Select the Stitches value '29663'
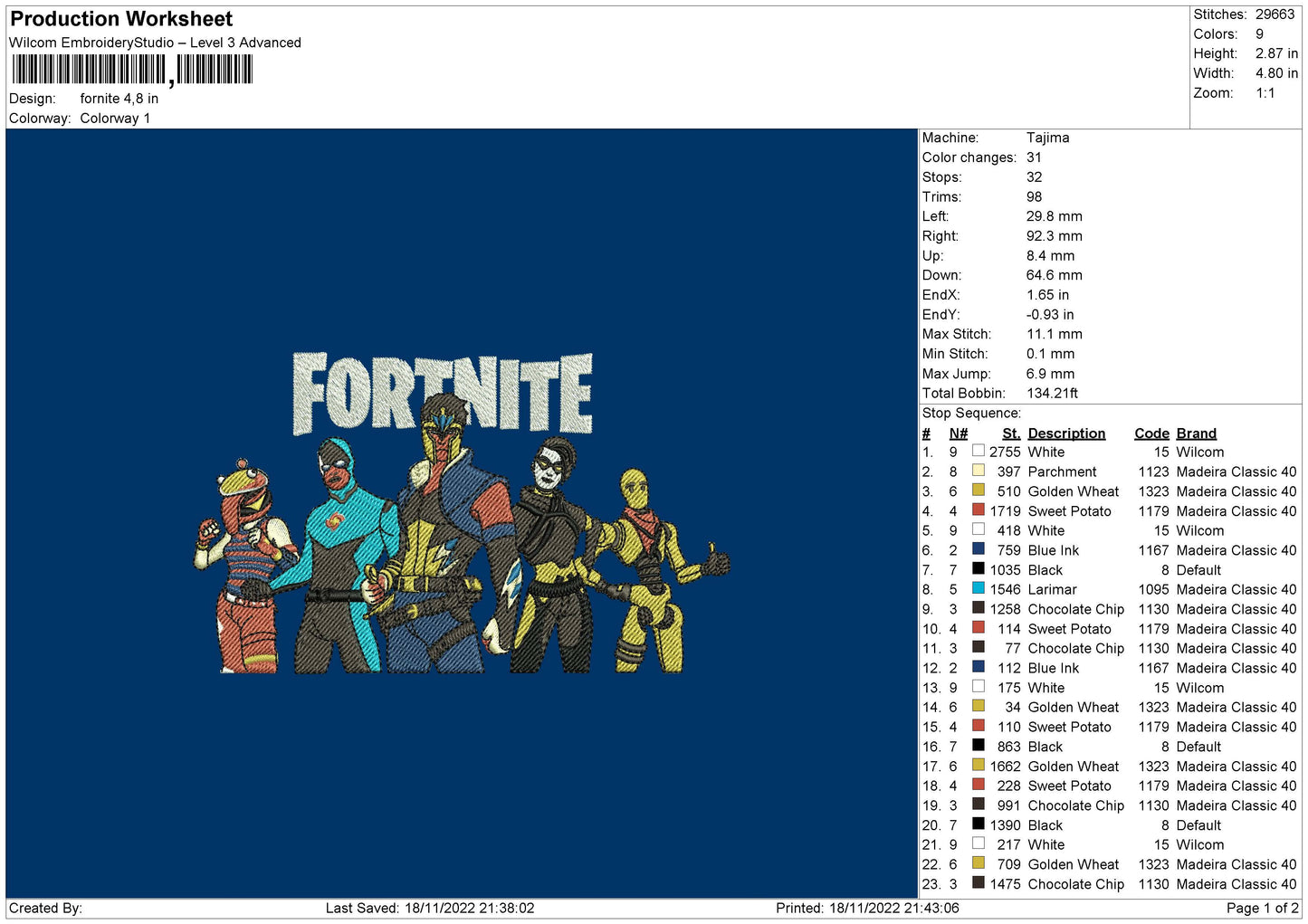This screenshot has height=924, width=1308. 1275,14
